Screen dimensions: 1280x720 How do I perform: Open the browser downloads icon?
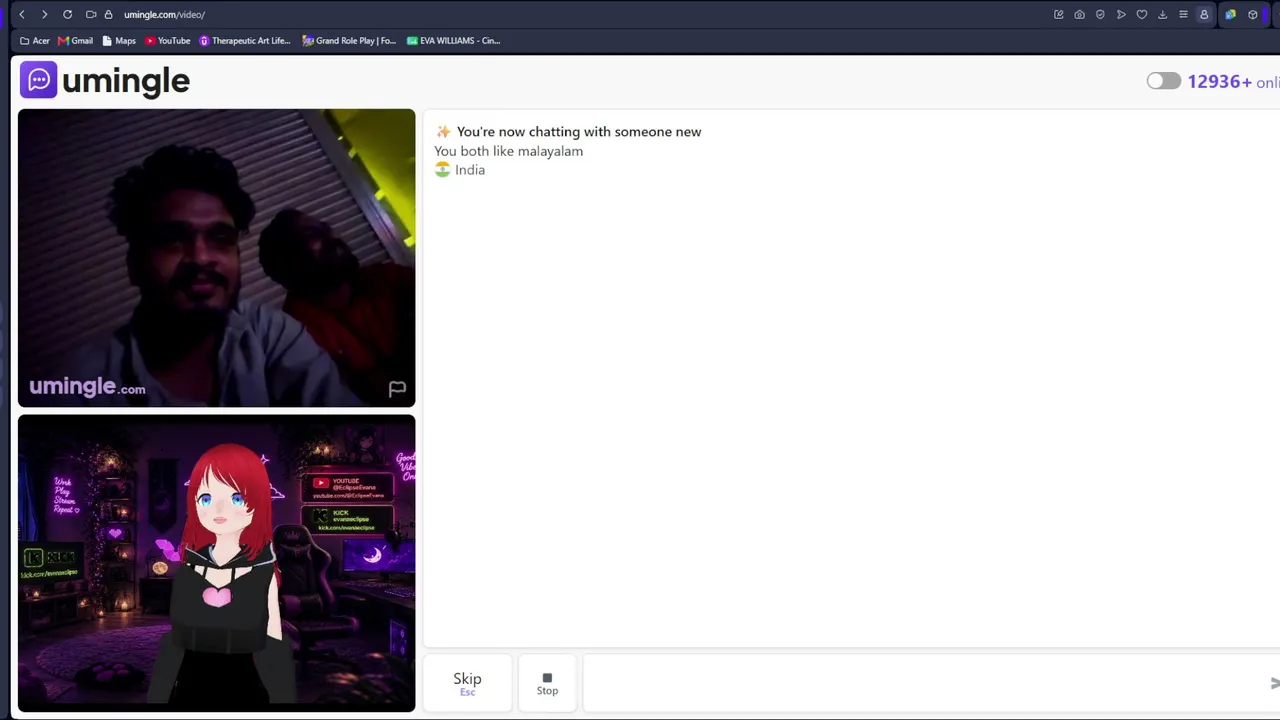(x=1162, y=14)
